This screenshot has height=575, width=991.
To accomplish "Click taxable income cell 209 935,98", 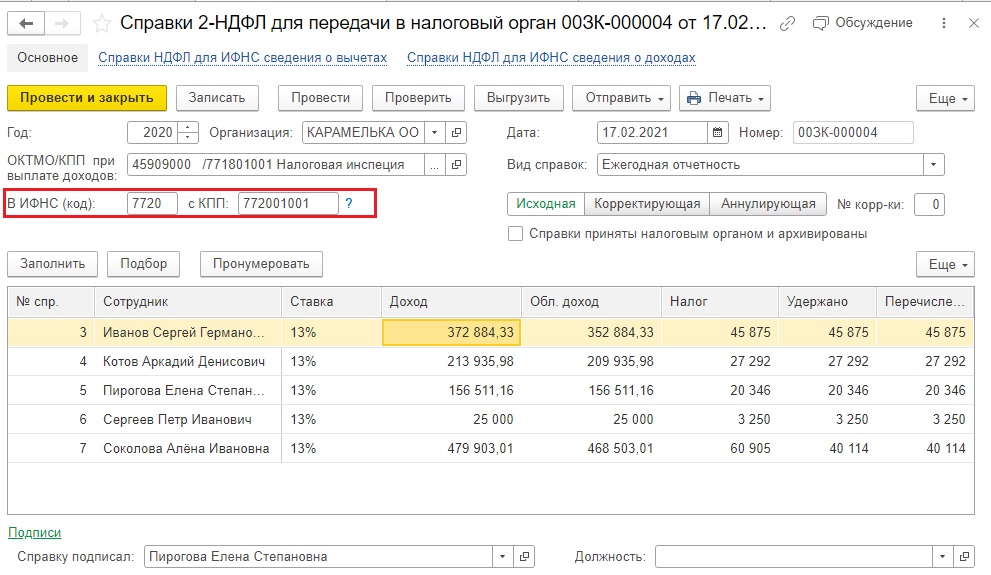I will 591,361.
